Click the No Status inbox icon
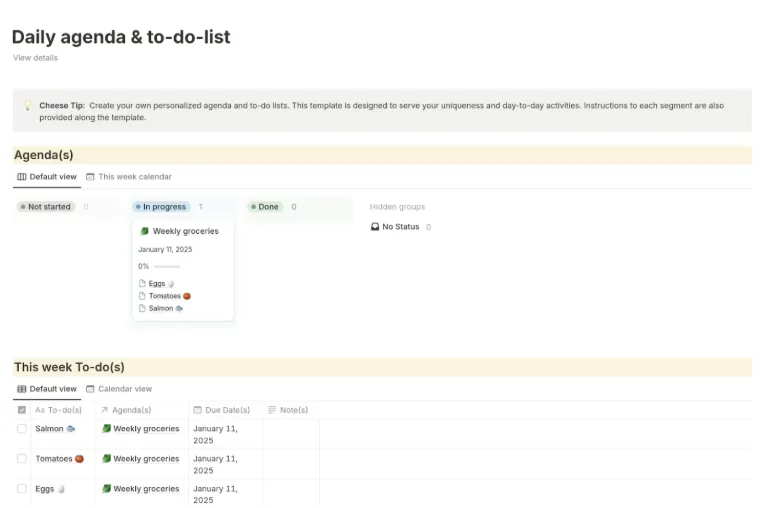Screen dimensions: 780x508 coord(375,227)
